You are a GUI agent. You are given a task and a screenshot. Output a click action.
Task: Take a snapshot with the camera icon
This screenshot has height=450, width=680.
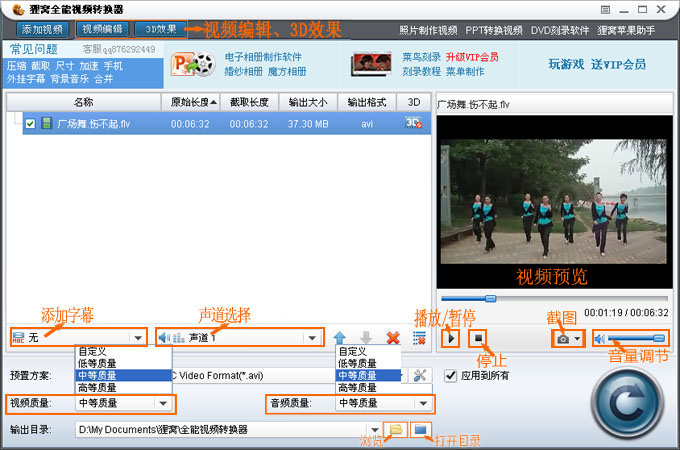[563, 339]
